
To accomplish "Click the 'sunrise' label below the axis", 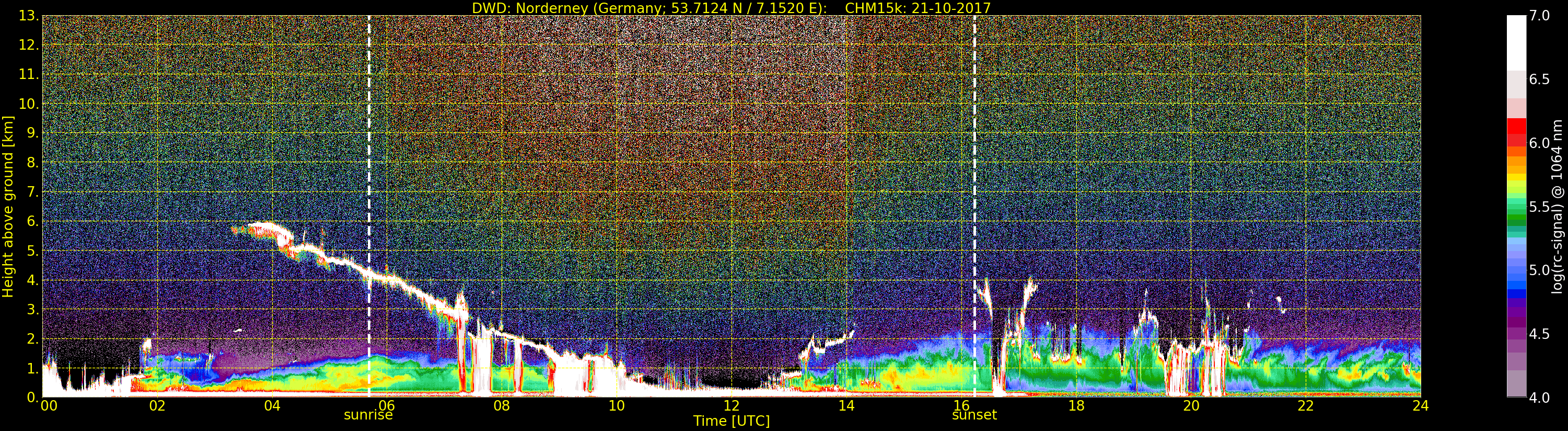I will pos(368,415).
